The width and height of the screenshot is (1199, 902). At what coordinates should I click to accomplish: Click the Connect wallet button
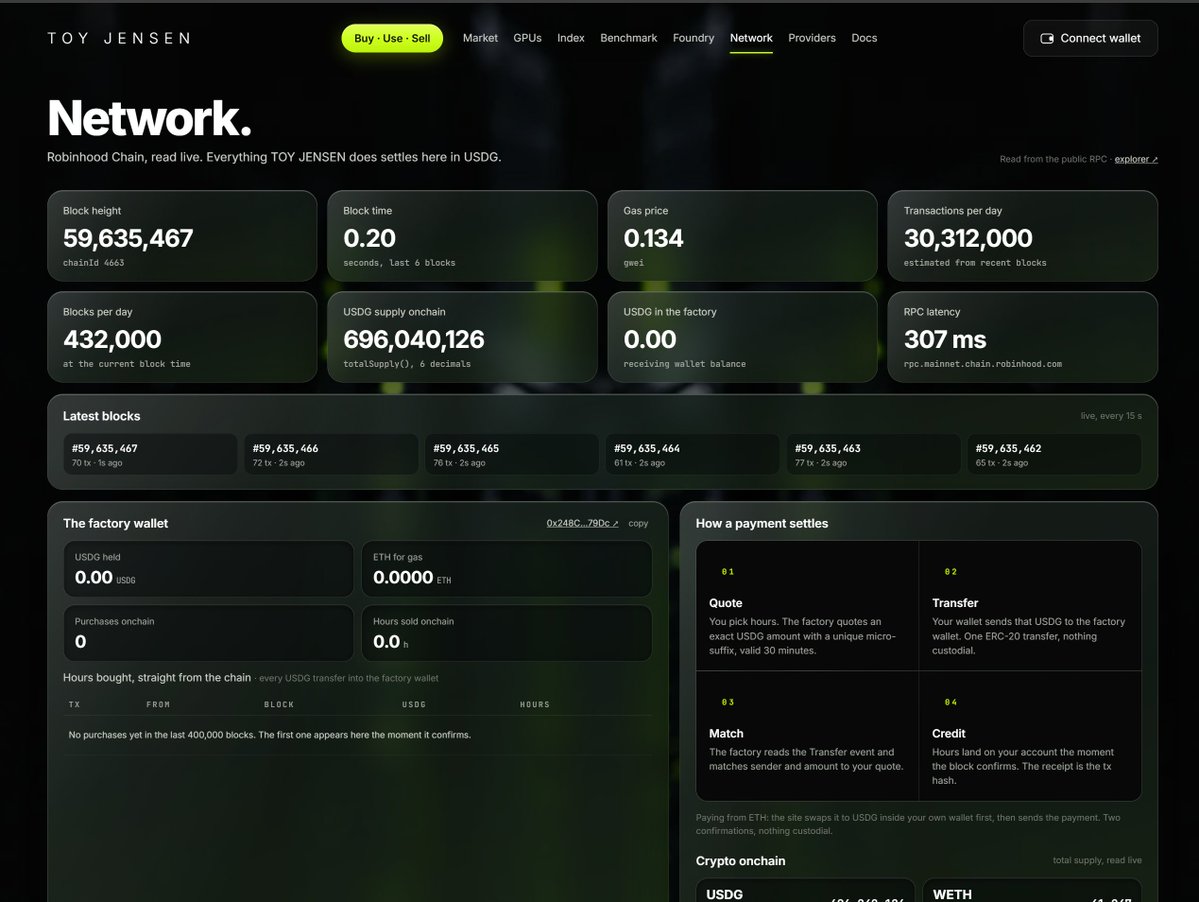coord(1090,38)
